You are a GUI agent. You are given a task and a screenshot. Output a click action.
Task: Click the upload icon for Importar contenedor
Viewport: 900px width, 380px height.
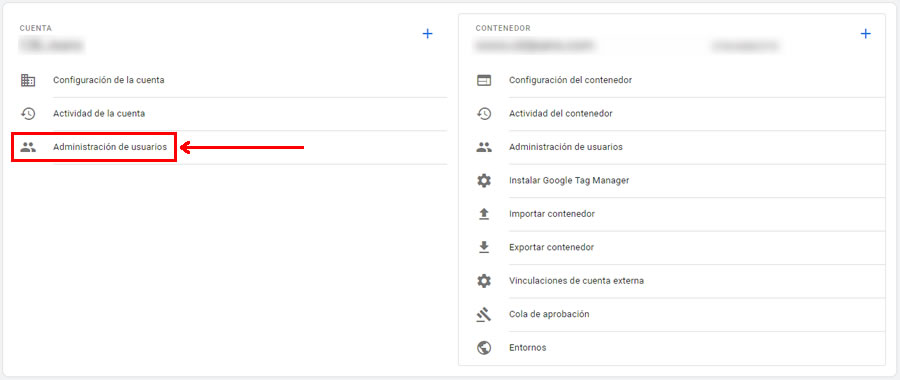(484, 214)
